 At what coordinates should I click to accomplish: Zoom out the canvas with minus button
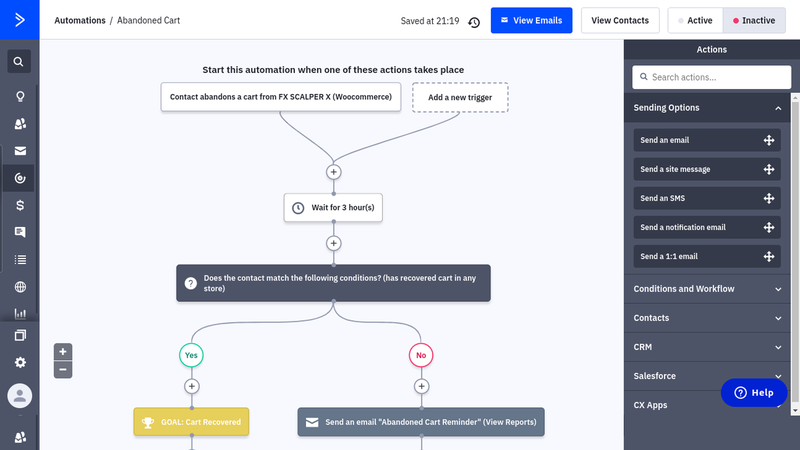click(63, 369)
